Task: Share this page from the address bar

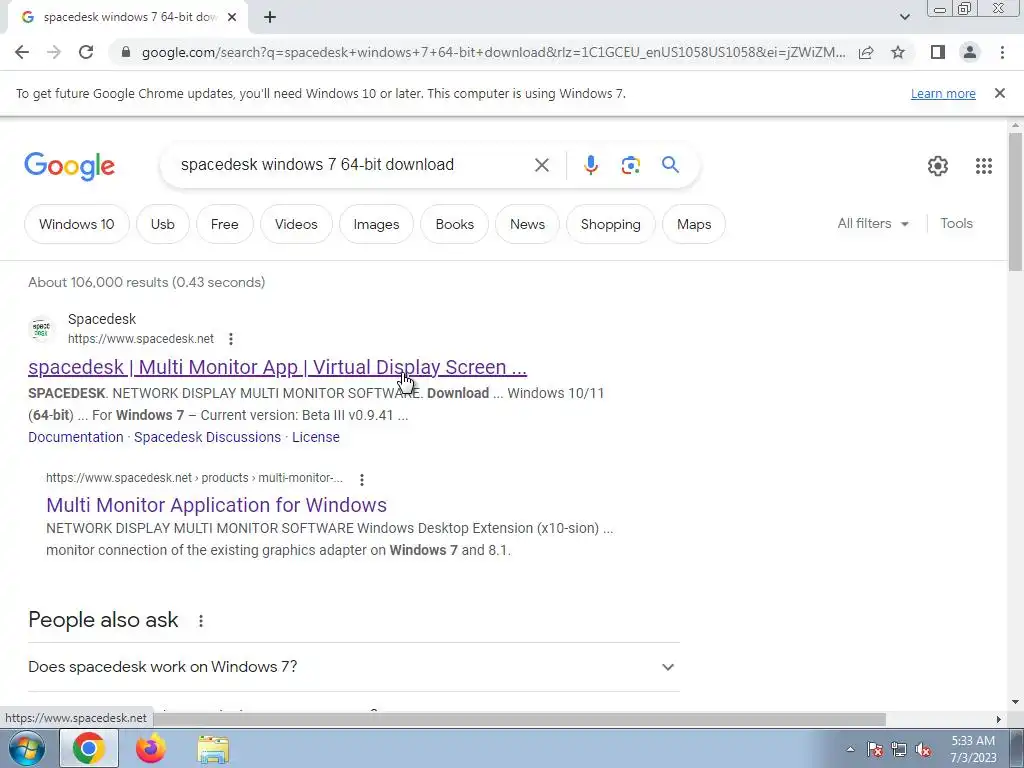Action: [866, 52]
